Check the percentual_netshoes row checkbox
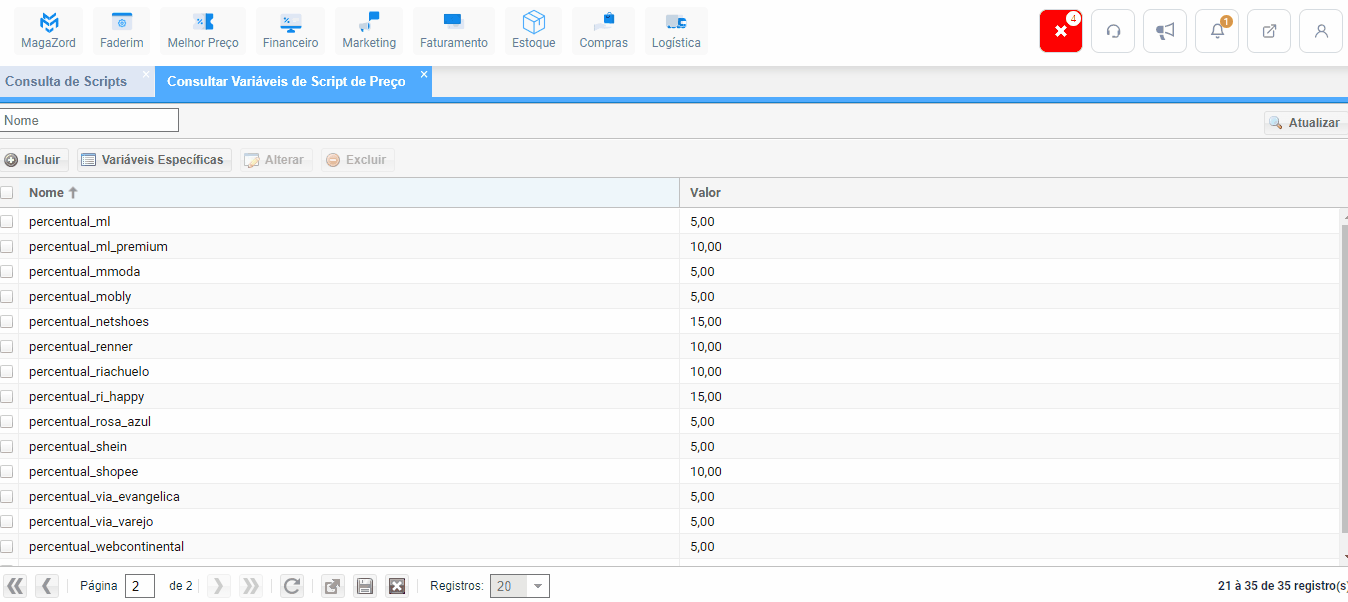The image size is (1348, 602). point(7,321)
